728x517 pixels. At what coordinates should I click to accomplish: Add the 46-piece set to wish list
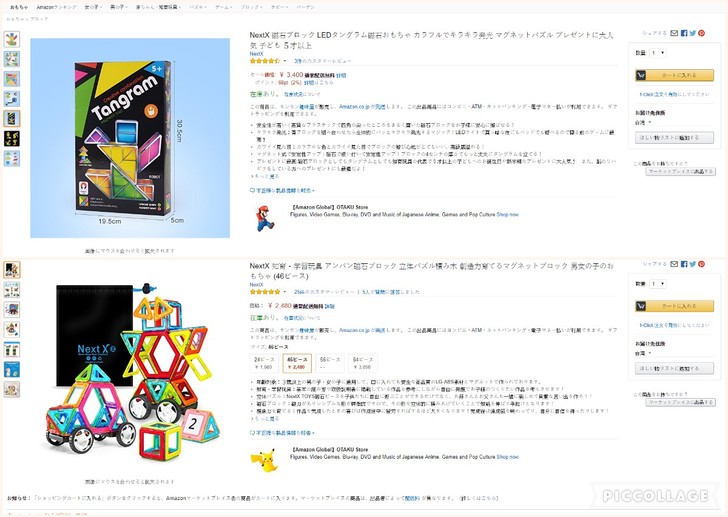674,368
